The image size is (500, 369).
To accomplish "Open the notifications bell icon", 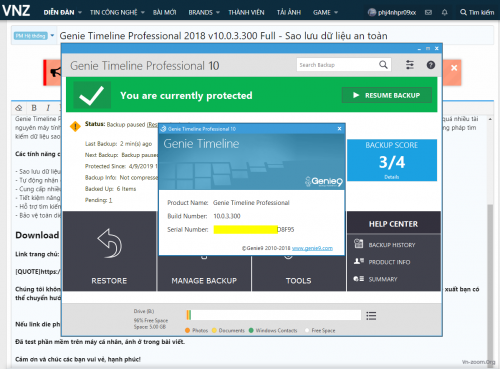I will (444, 12).
